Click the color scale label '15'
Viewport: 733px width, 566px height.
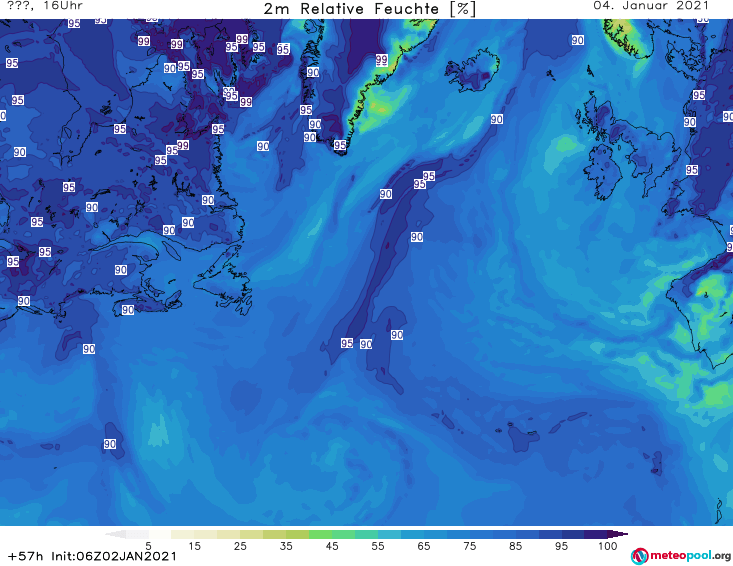tap(194, 546)
